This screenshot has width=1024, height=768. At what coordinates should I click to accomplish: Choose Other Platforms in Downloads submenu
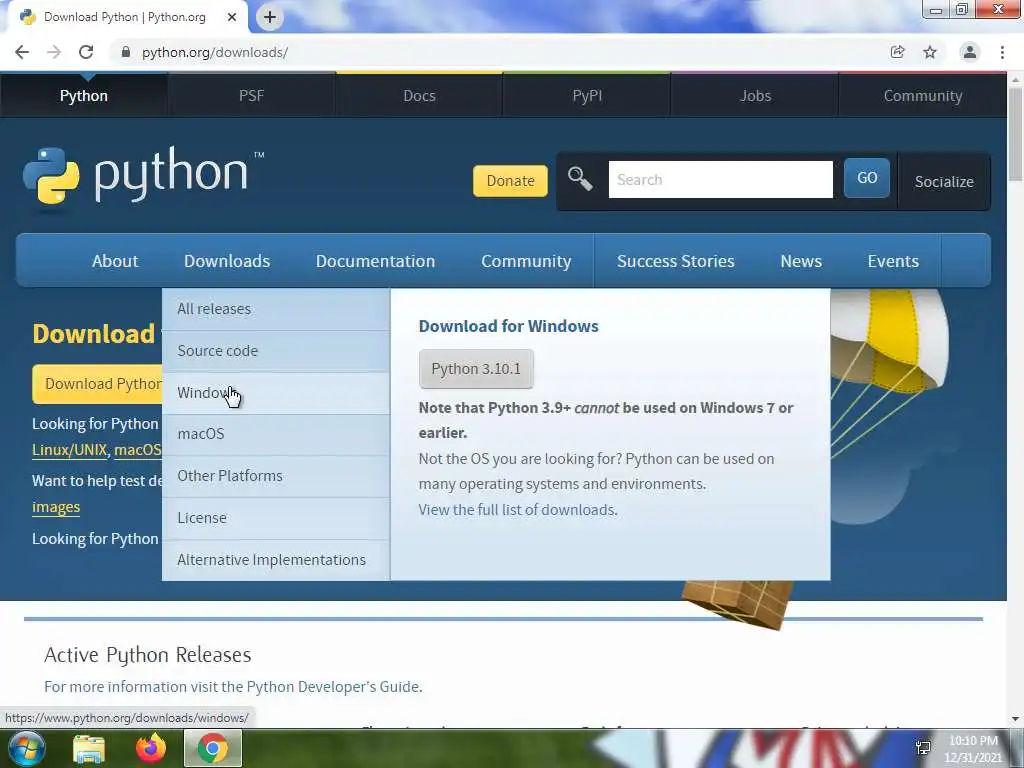point(276,475)
